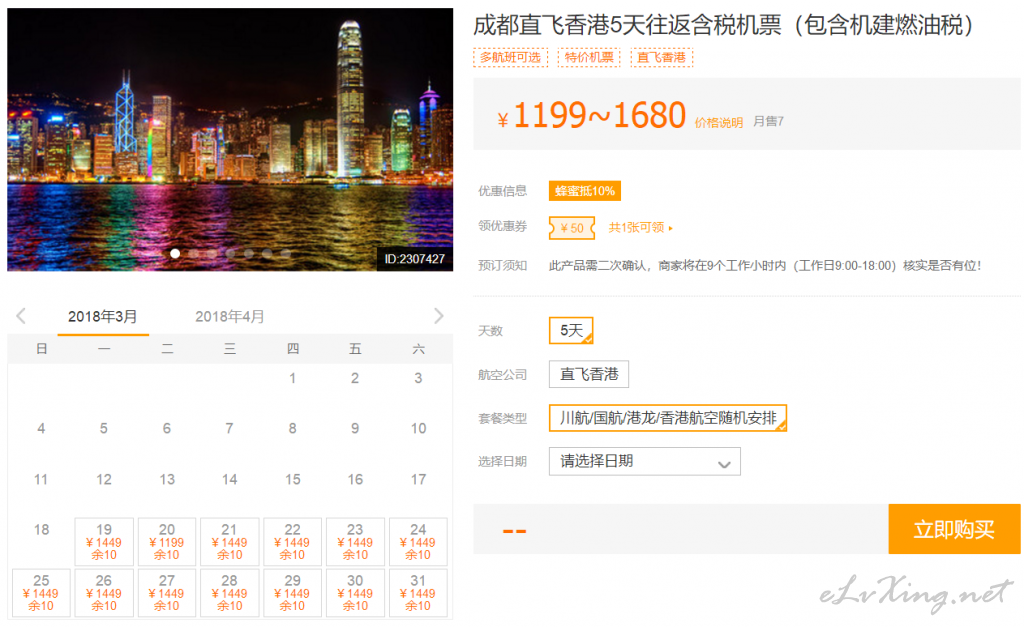Select the 直飞香港 airline option

(x=588, y=374)
